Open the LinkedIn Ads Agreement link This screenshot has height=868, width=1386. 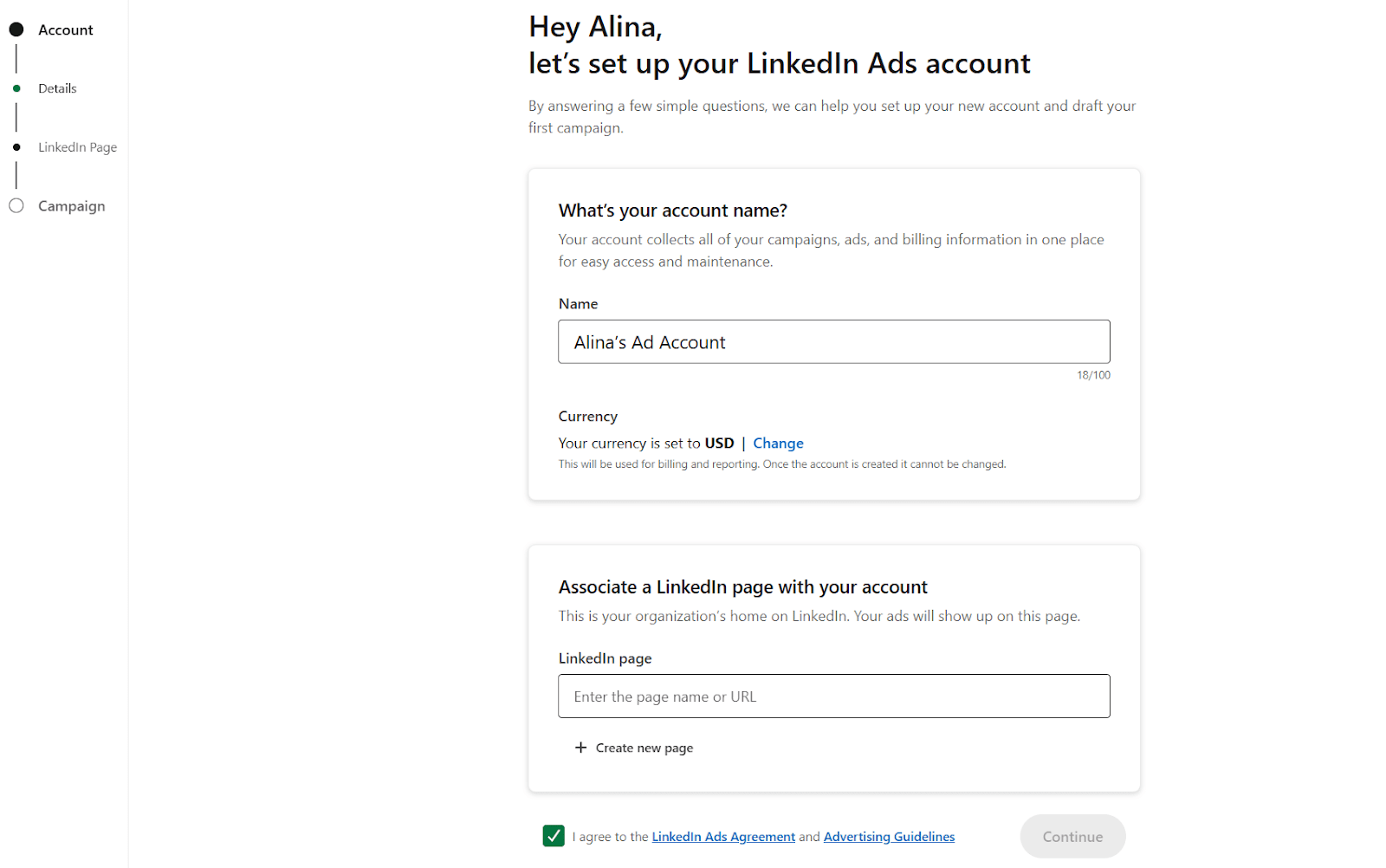pyautogui.click(x=722, y=837)
